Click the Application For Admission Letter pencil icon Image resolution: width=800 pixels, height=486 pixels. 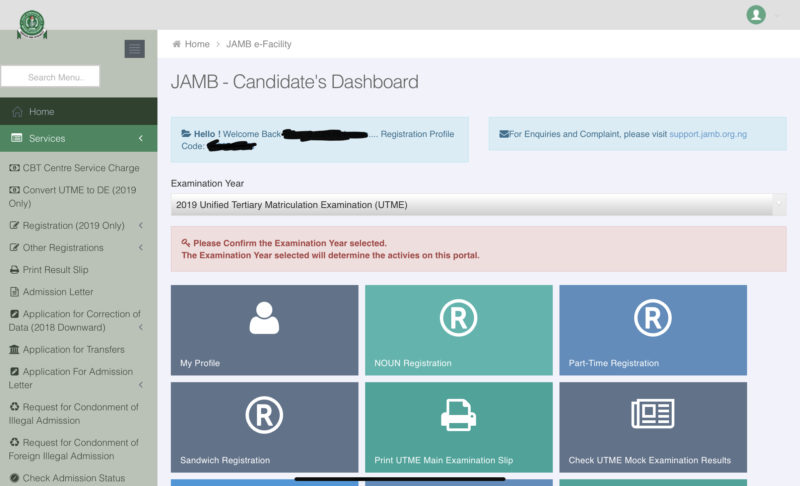tap(14, 371)
